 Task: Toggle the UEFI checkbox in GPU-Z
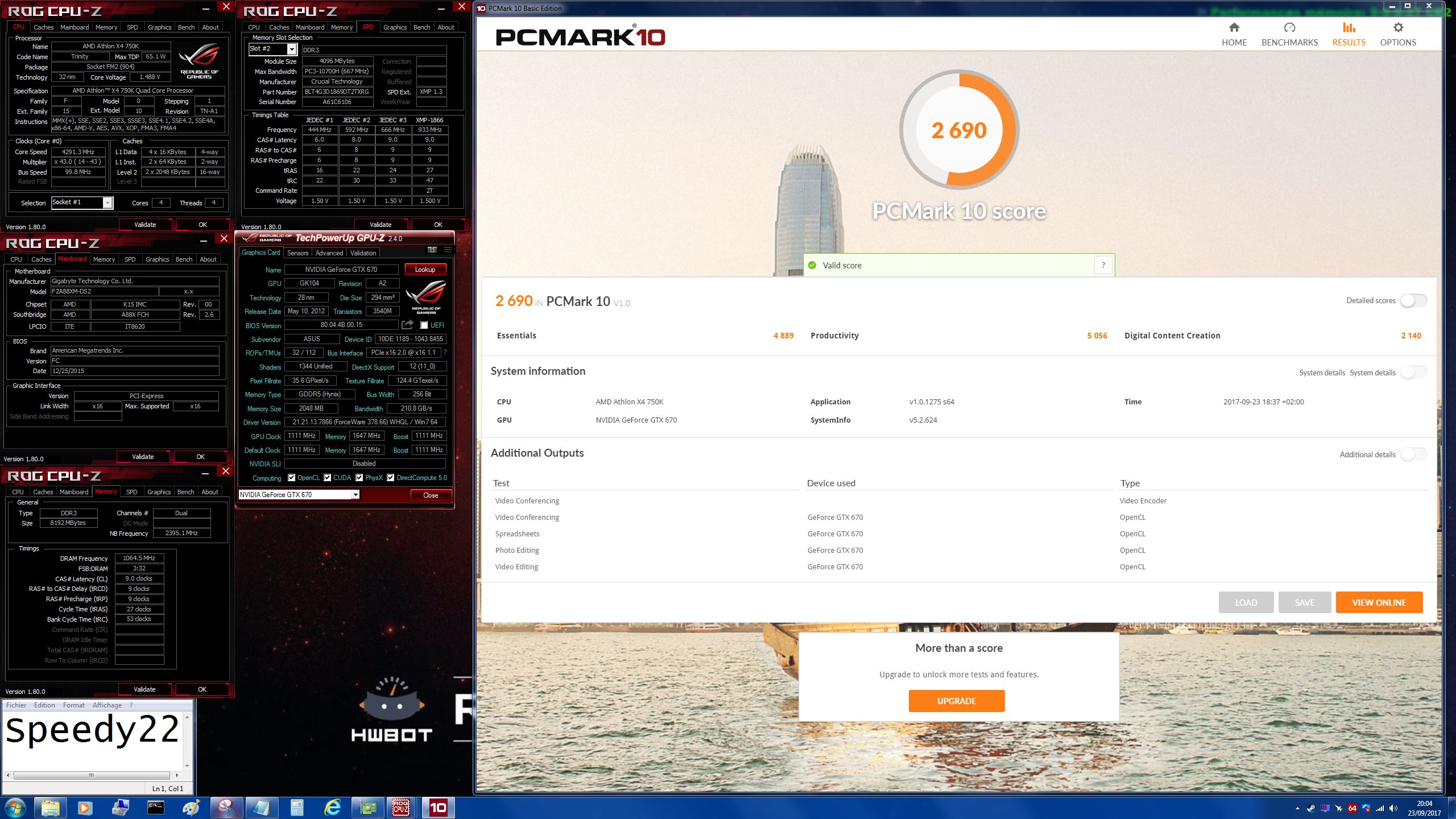[x=424, y=325]
